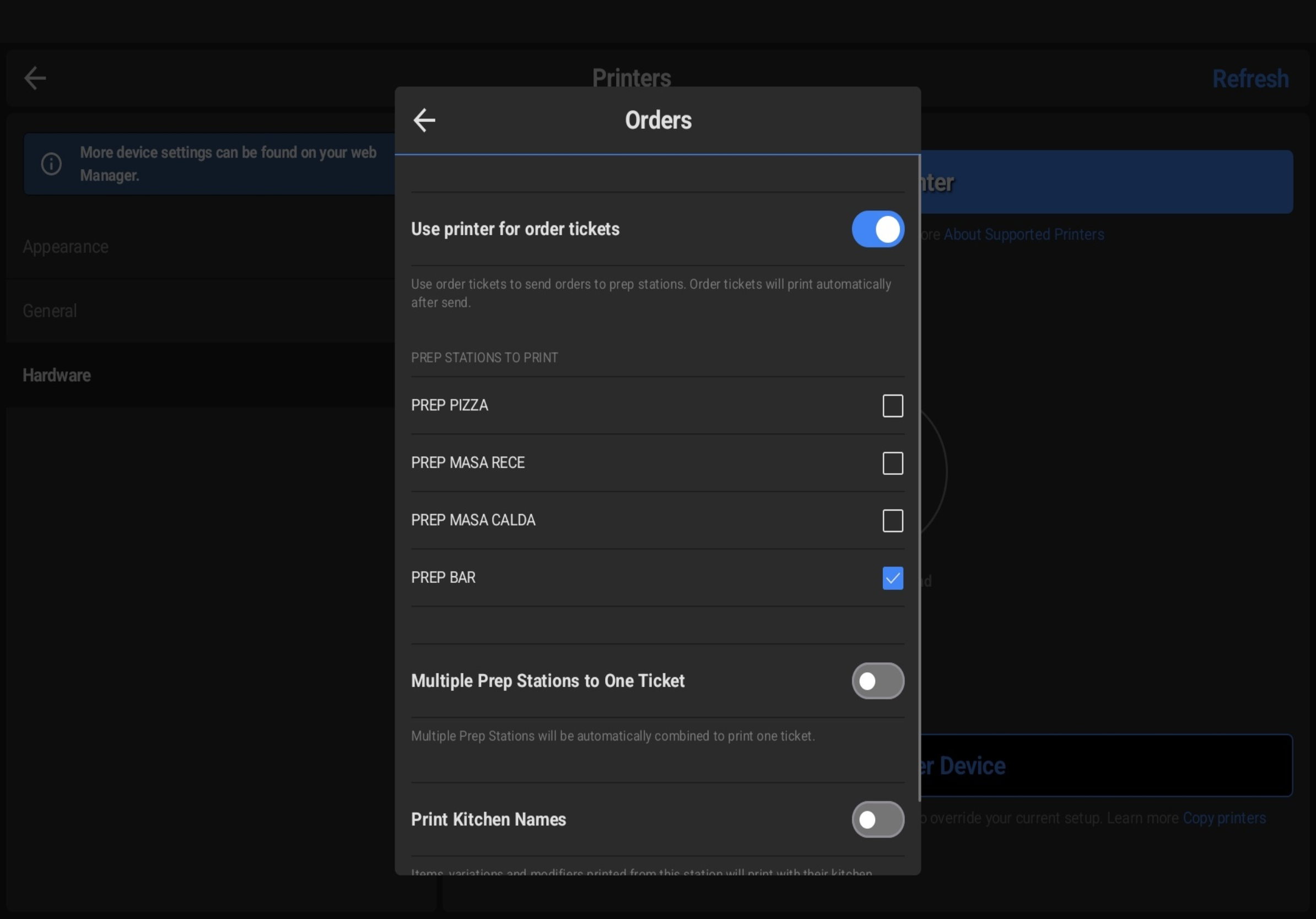Check the PREP MASA RECE checkbox
This screenshot has height=919, width=1316.
892,463
